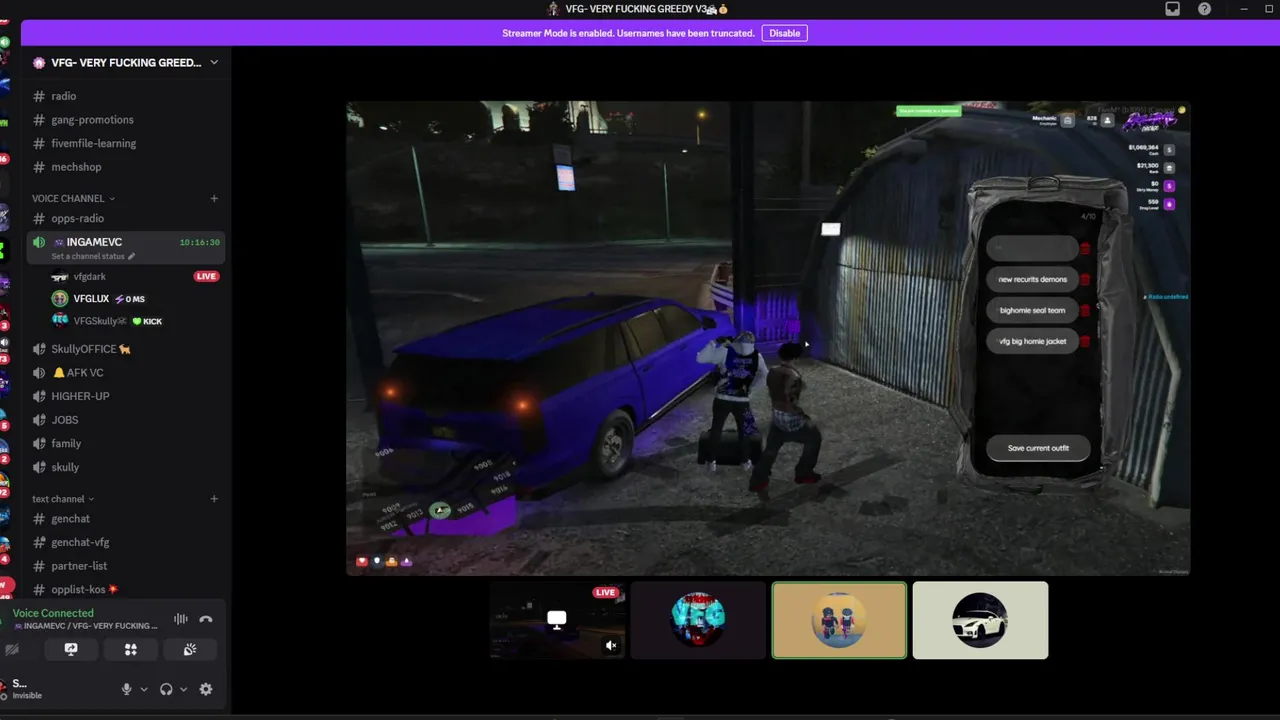Delete bighomie seal team outfit trash icon
1280x720 pixels.
point(1085,310)
